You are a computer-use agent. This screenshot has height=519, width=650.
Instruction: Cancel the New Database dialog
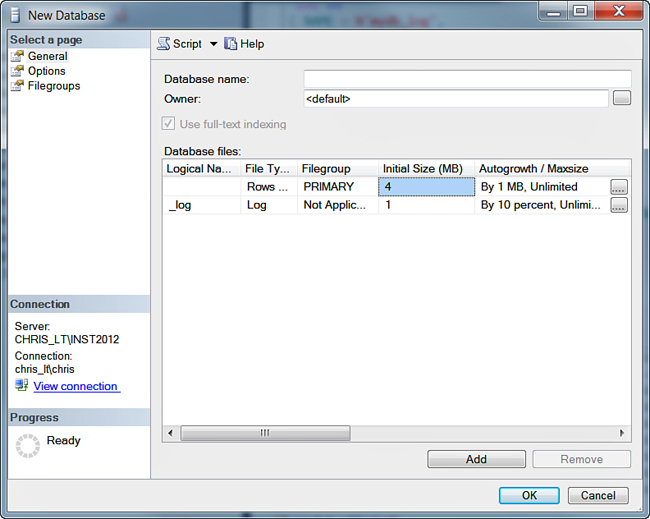(598, 495)
